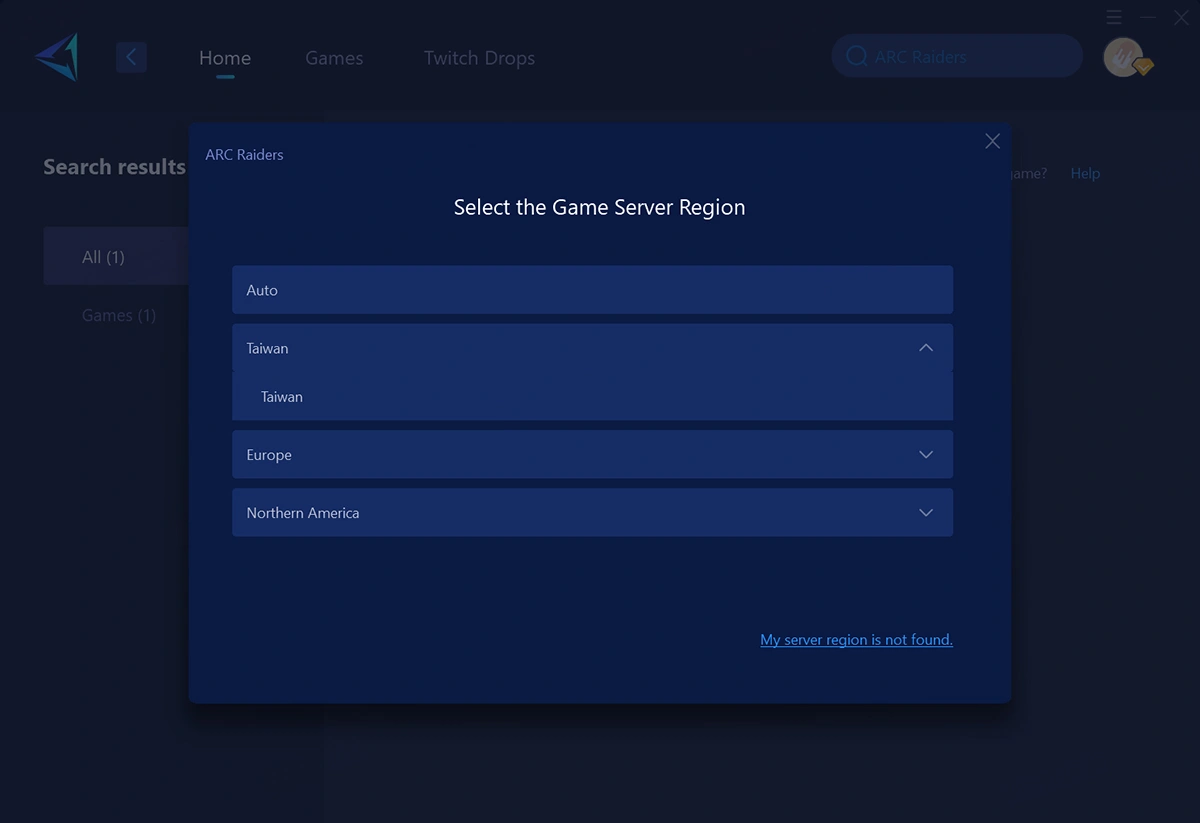Click "My server region is not found" link

pyautogui.click(x=856, y=640)
